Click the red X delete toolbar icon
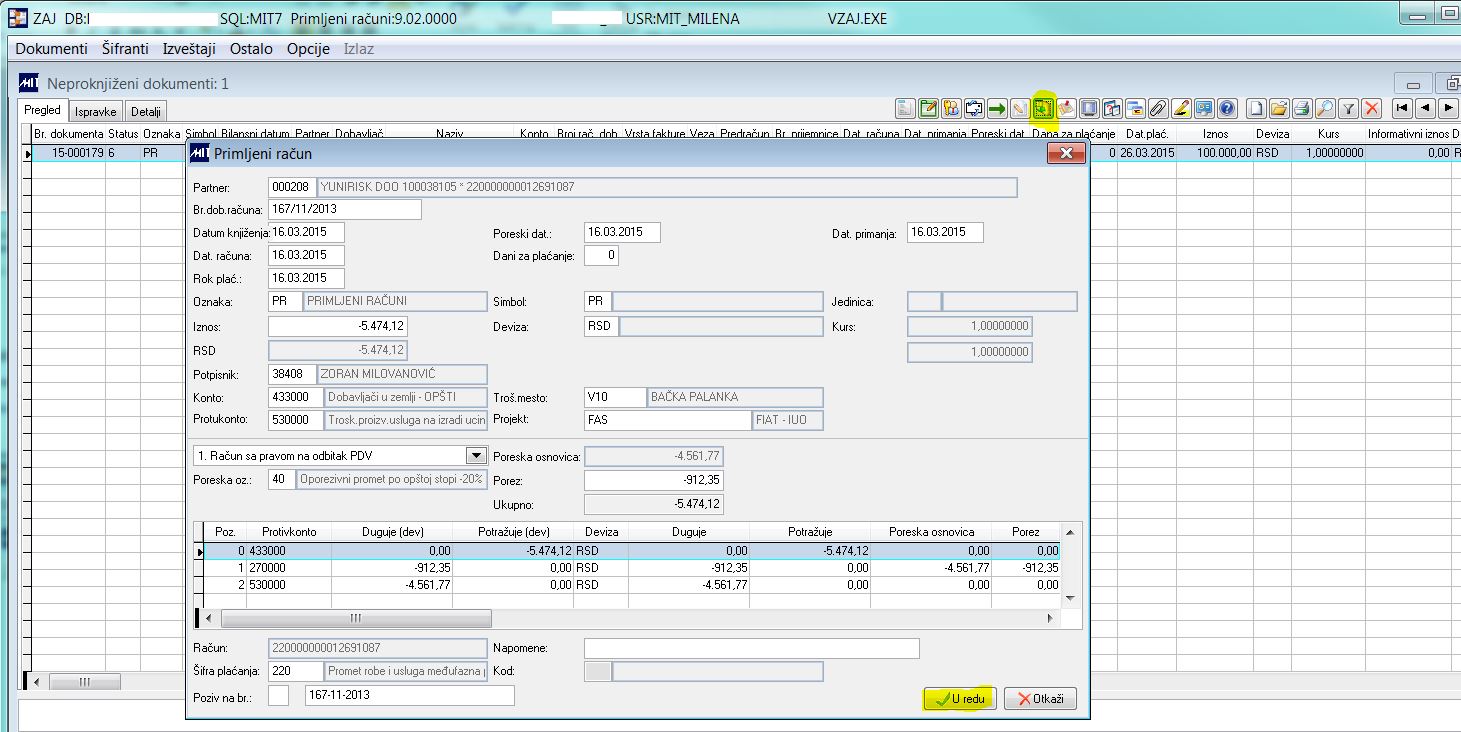1461x732 pixels. coord(1371,108)
